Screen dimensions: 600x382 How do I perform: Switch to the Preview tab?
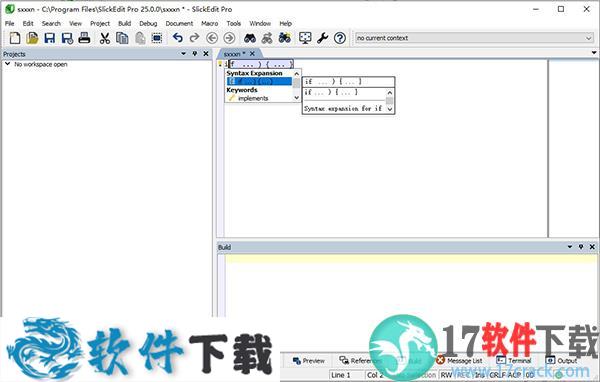(309, 361)
